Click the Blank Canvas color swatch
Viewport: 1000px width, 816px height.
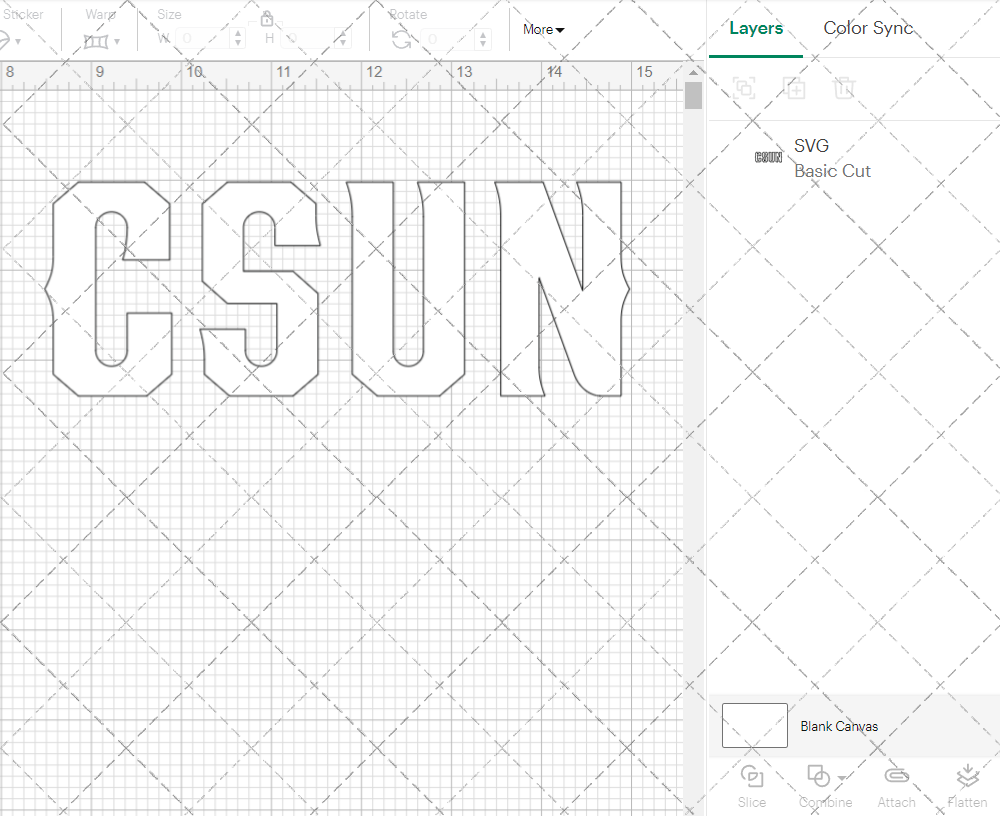[754, 726]
